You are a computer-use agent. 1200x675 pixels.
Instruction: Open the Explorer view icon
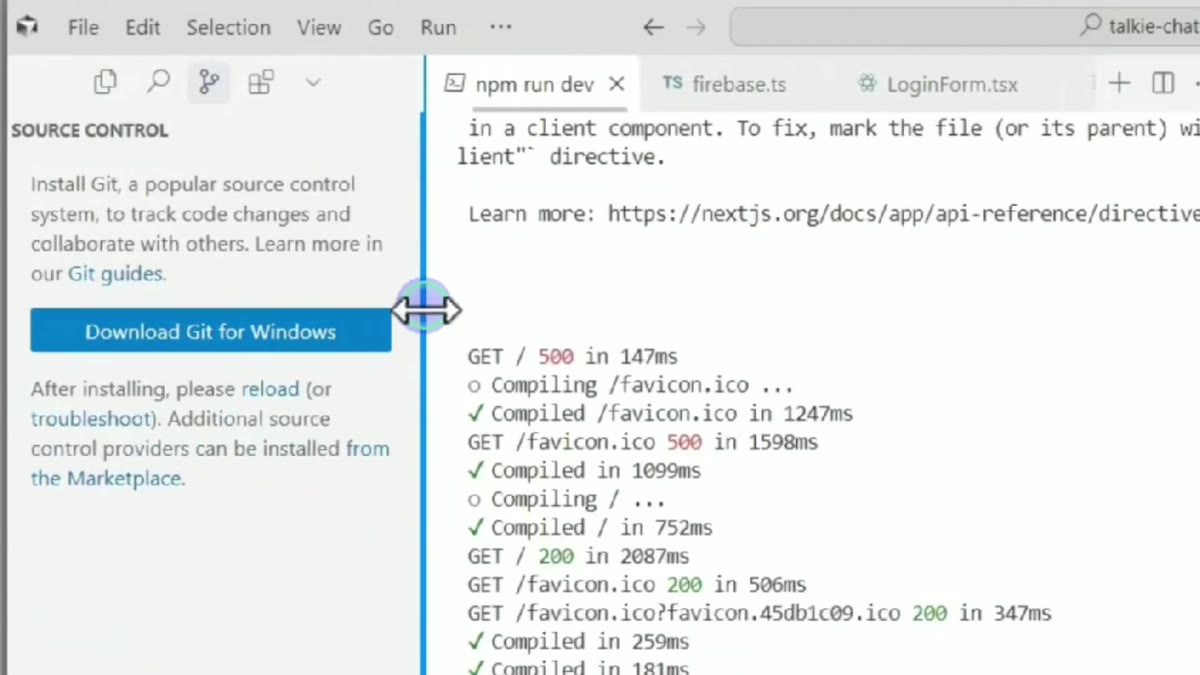pos(105,83)
